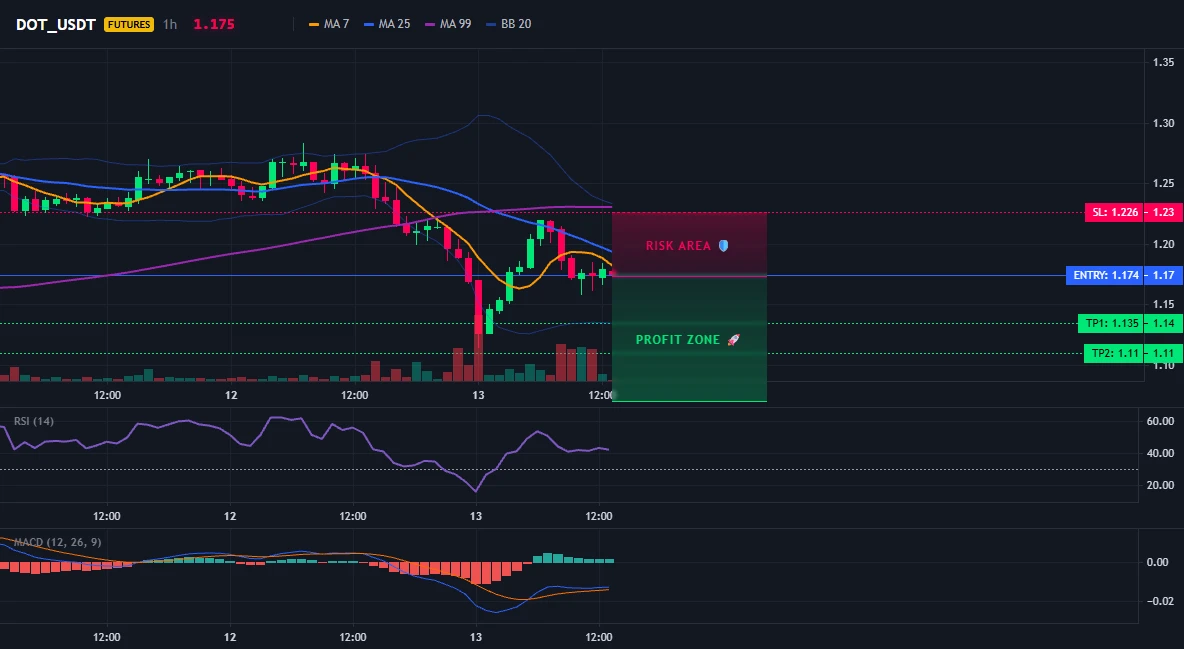Click the orange MA 7 legend marker
The height and width of the screenshot is (649, 1184).
(x=314, y=24)
